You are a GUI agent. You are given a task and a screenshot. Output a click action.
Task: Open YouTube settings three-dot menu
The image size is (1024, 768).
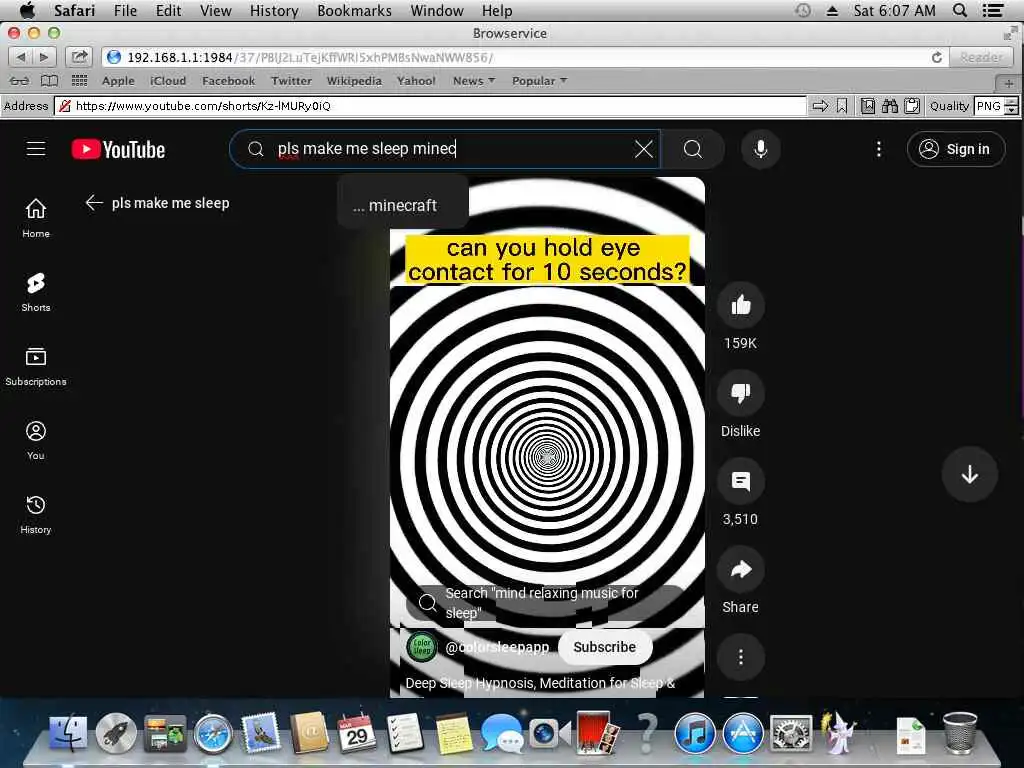click(x=878, y=149)
